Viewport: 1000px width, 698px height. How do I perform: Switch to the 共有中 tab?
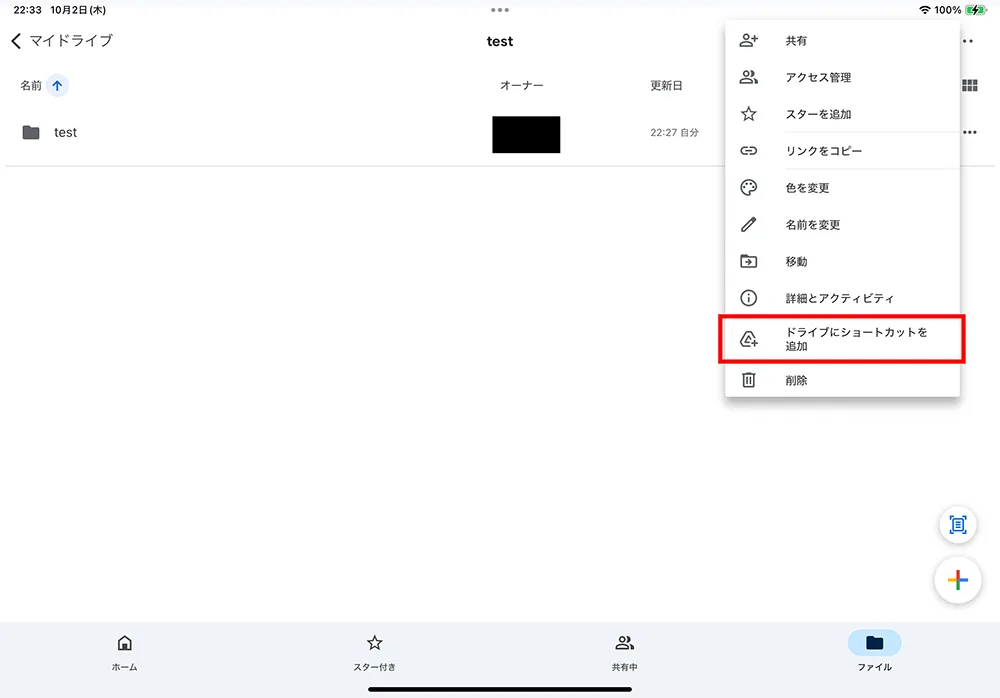point(625,652)
